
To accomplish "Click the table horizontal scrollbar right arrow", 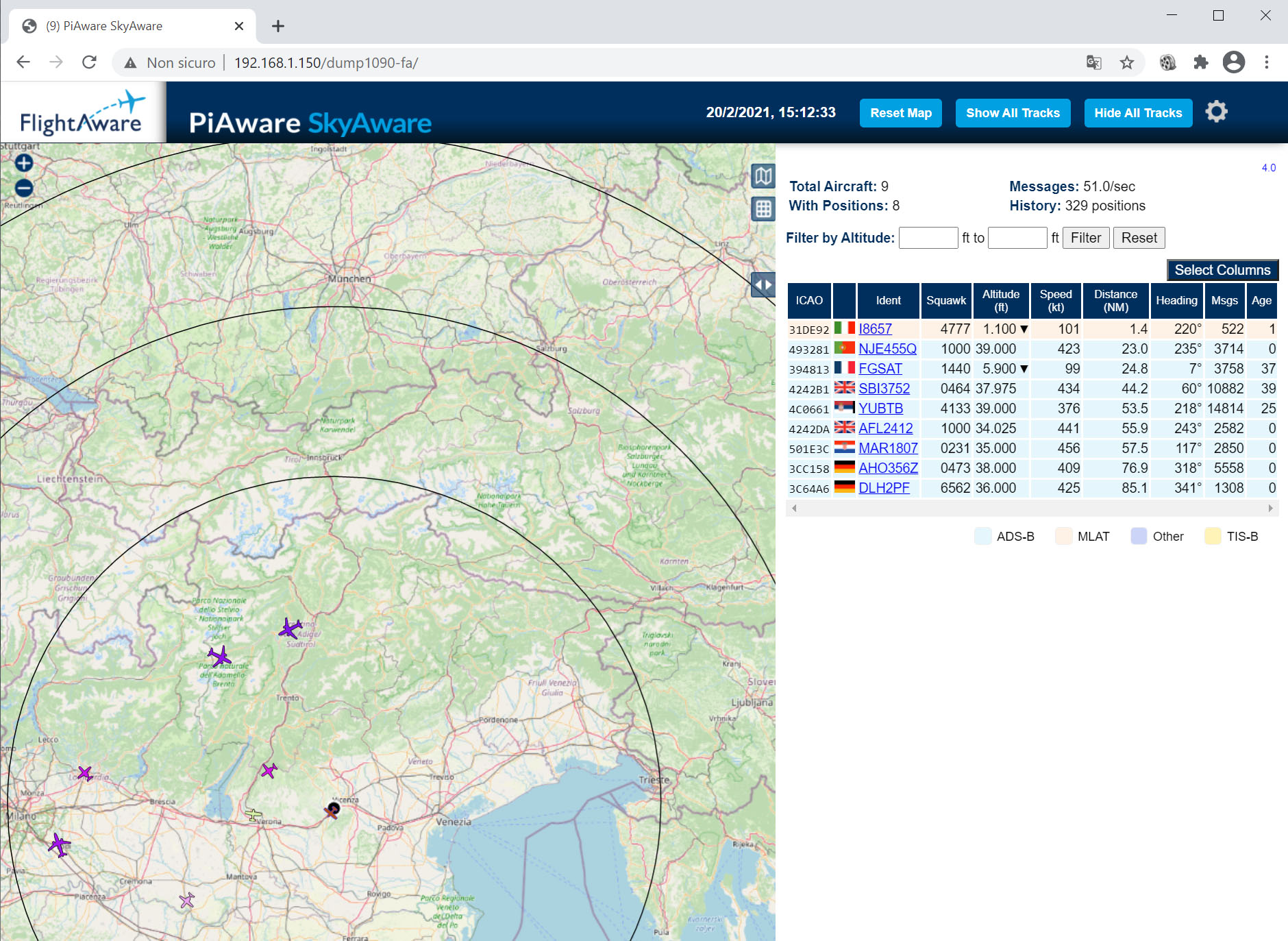I will [x=1271, y=509].
